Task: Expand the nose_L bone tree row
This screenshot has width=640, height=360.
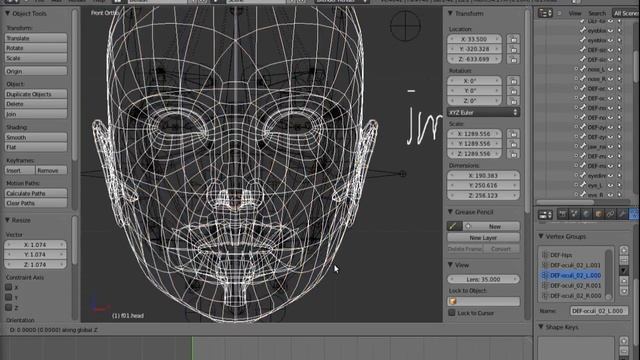Action: (576, 69)
